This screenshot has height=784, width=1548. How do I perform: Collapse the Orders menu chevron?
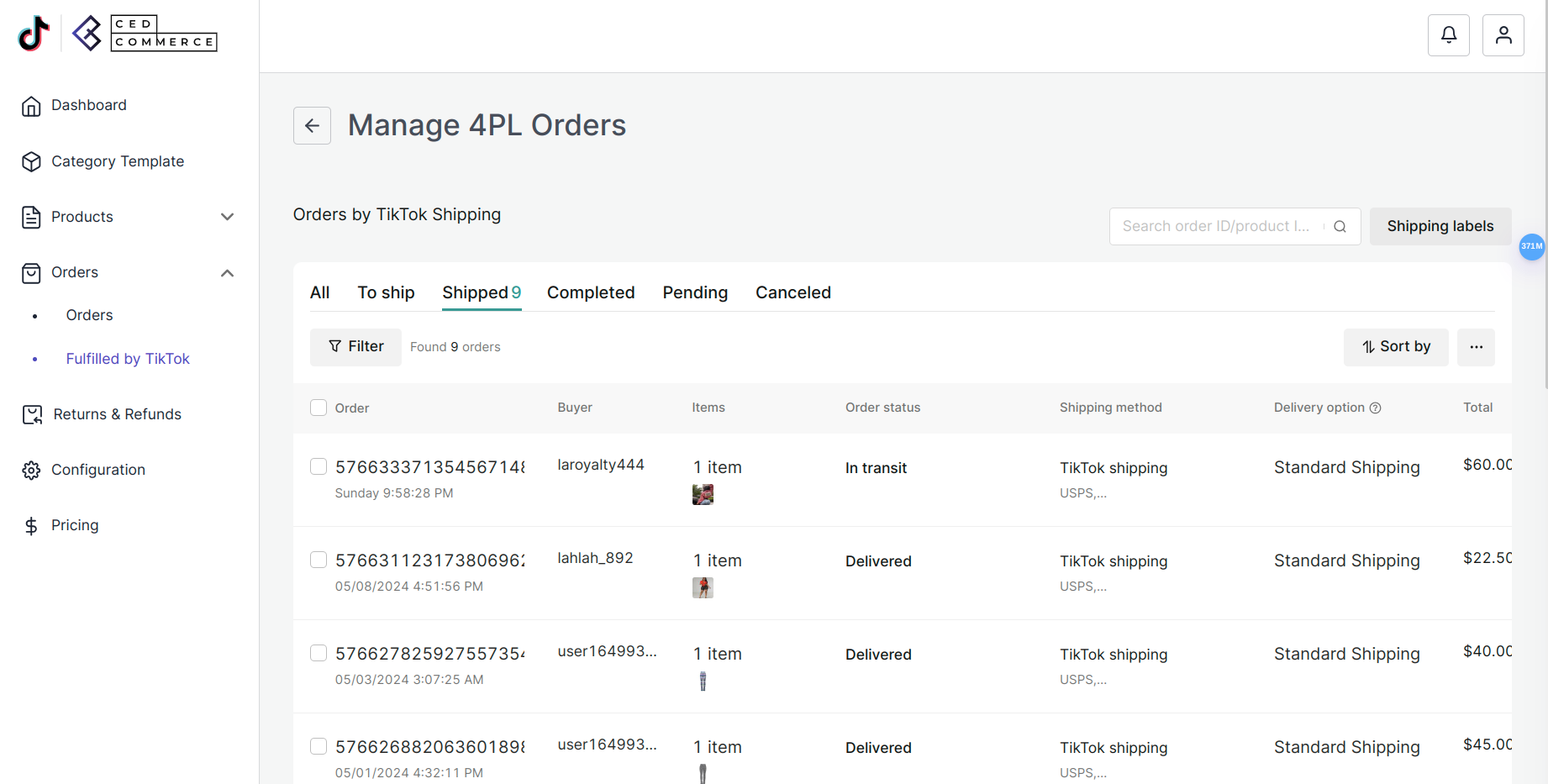pyautogui.click(x=227, y=273)
